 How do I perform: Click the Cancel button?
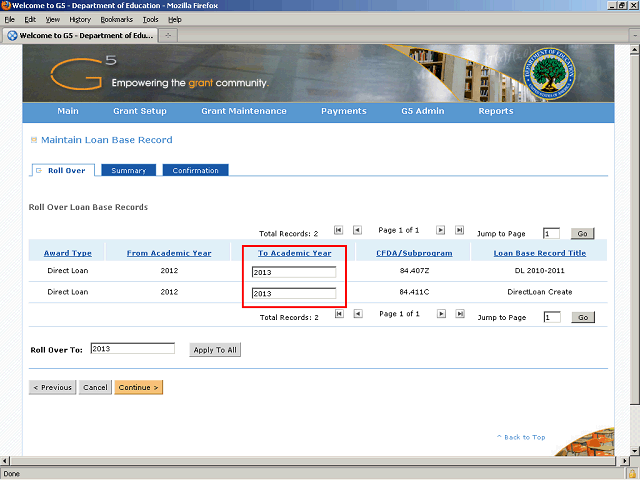(x=95, y=387)
